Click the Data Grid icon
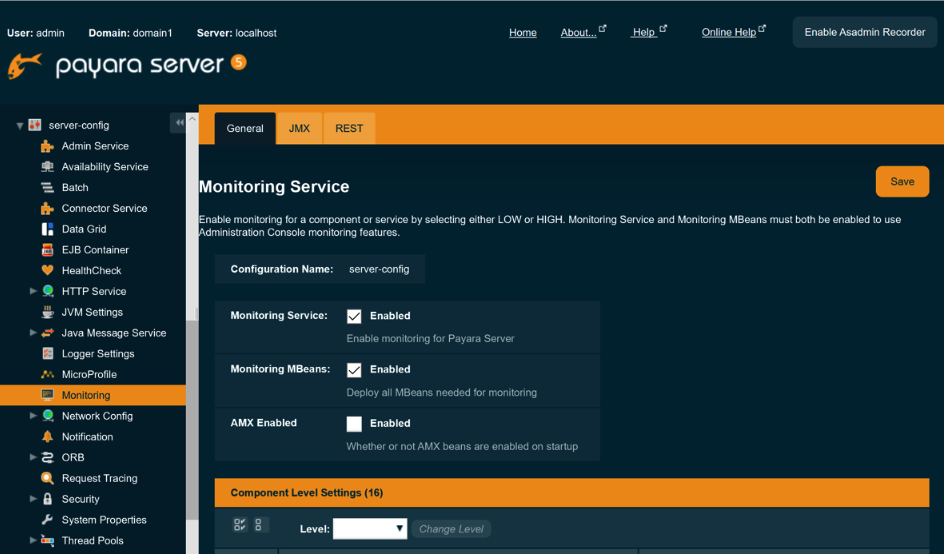 pos(47,229)
